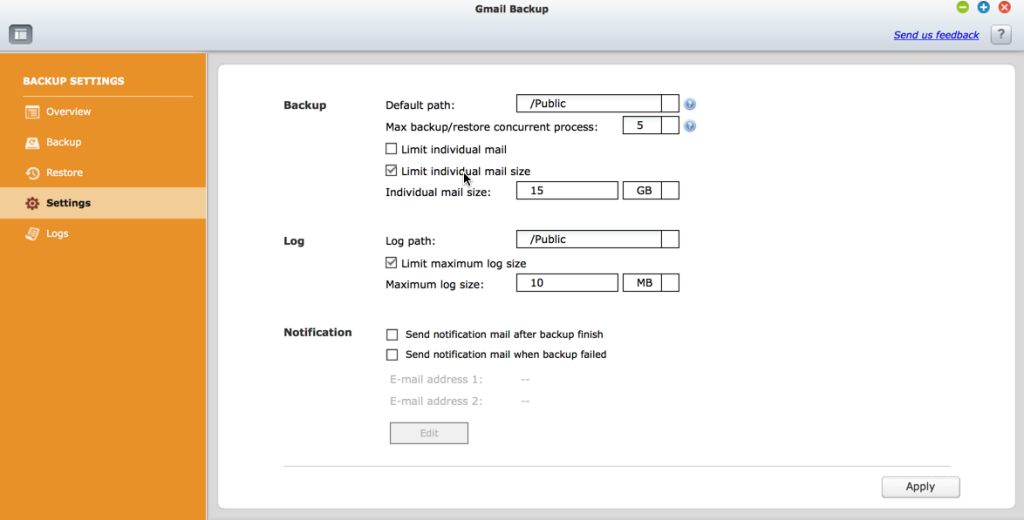Open the Logs section label in the sidebar

click(57, 234)
